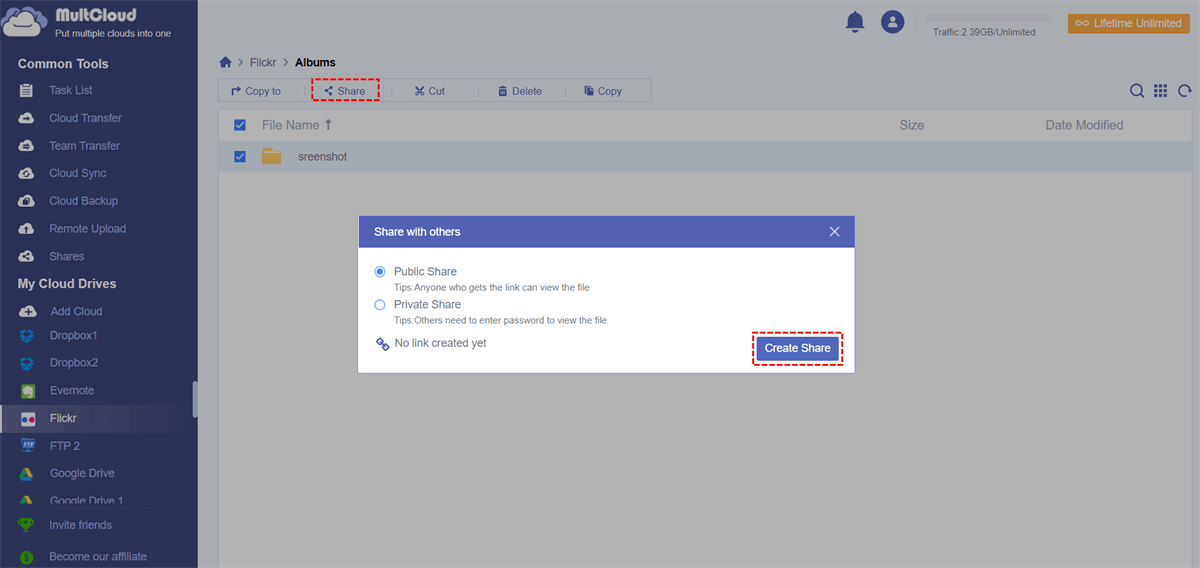Click the Date Modified column header
This screenshot has width=1200, height=568.
[1084, 125]
